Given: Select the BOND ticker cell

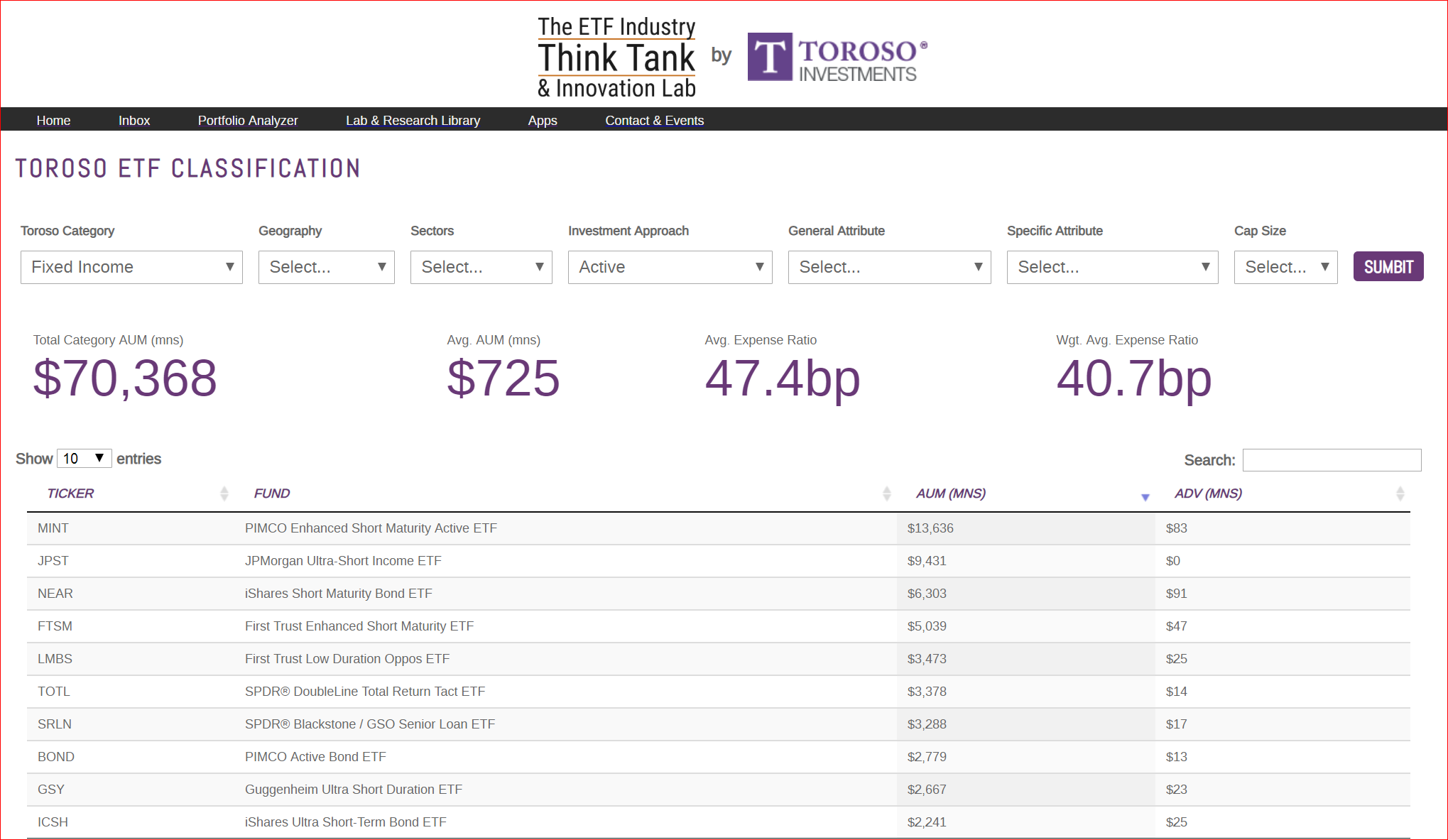Looking at the screenshot, I should tap(56, 757).
